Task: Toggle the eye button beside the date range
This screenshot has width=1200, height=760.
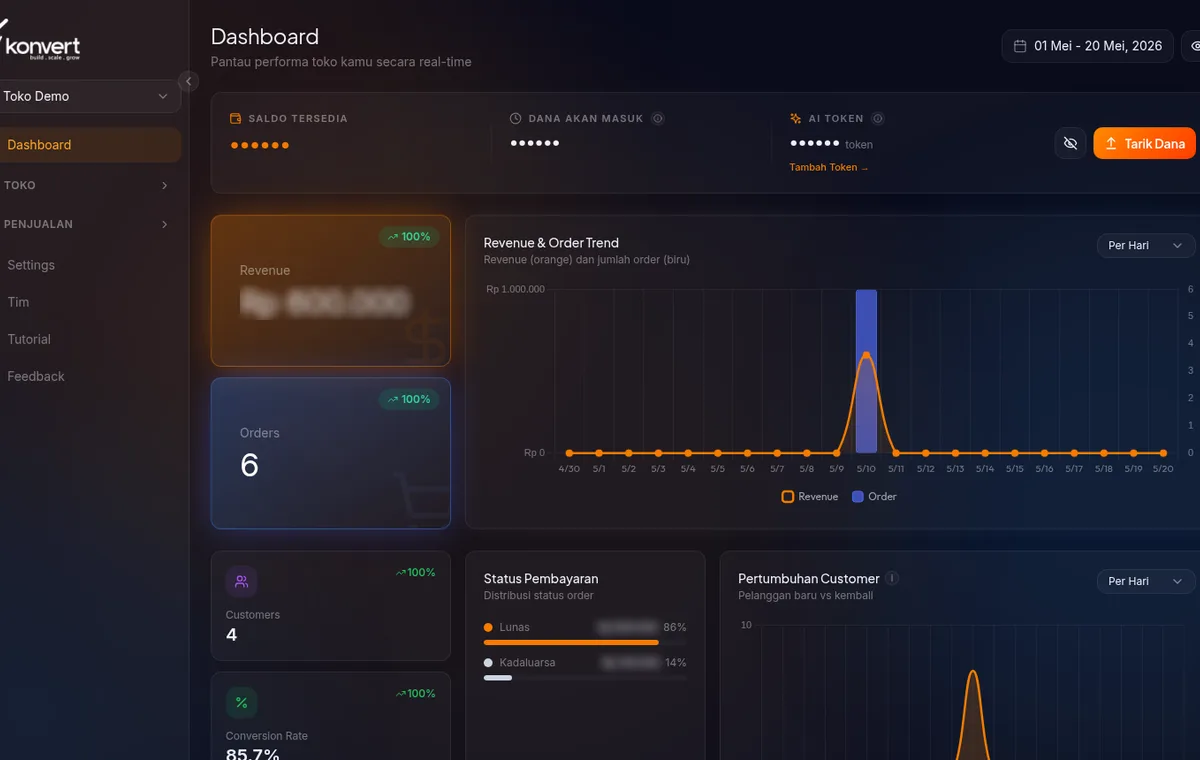Action: (1194, 46)
